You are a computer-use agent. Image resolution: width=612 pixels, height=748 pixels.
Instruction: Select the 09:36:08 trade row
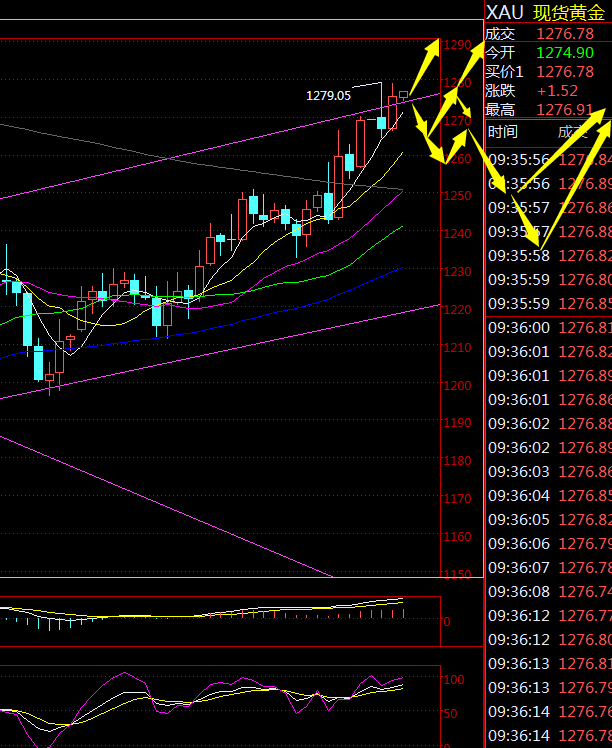549,592
